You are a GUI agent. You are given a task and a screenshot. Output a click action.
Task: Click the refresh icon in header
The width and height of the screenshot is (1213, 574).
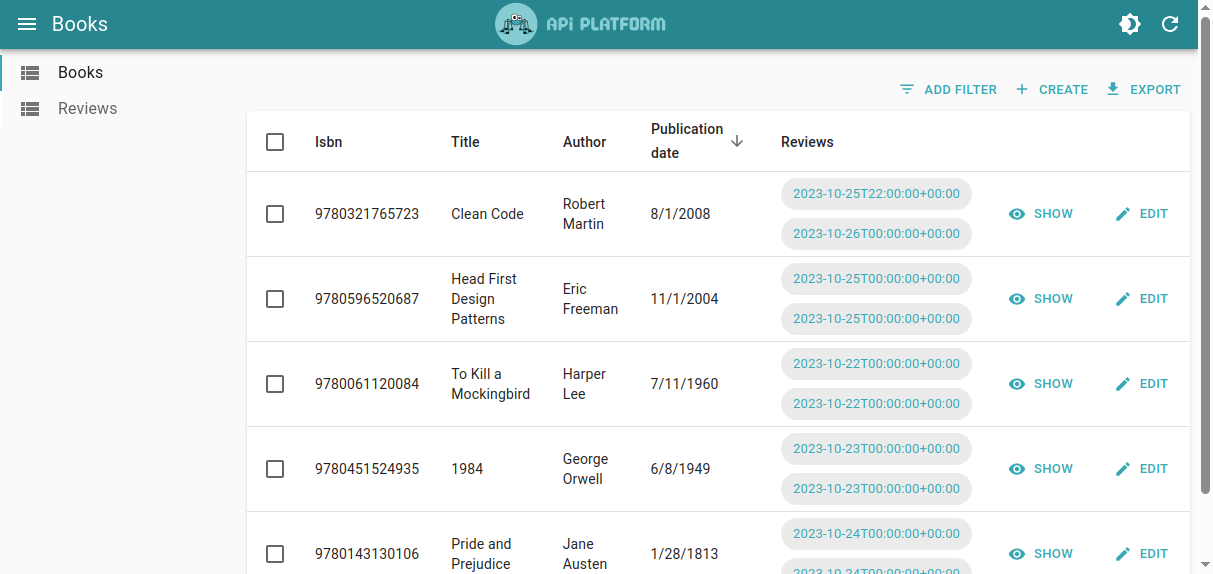1170,24
